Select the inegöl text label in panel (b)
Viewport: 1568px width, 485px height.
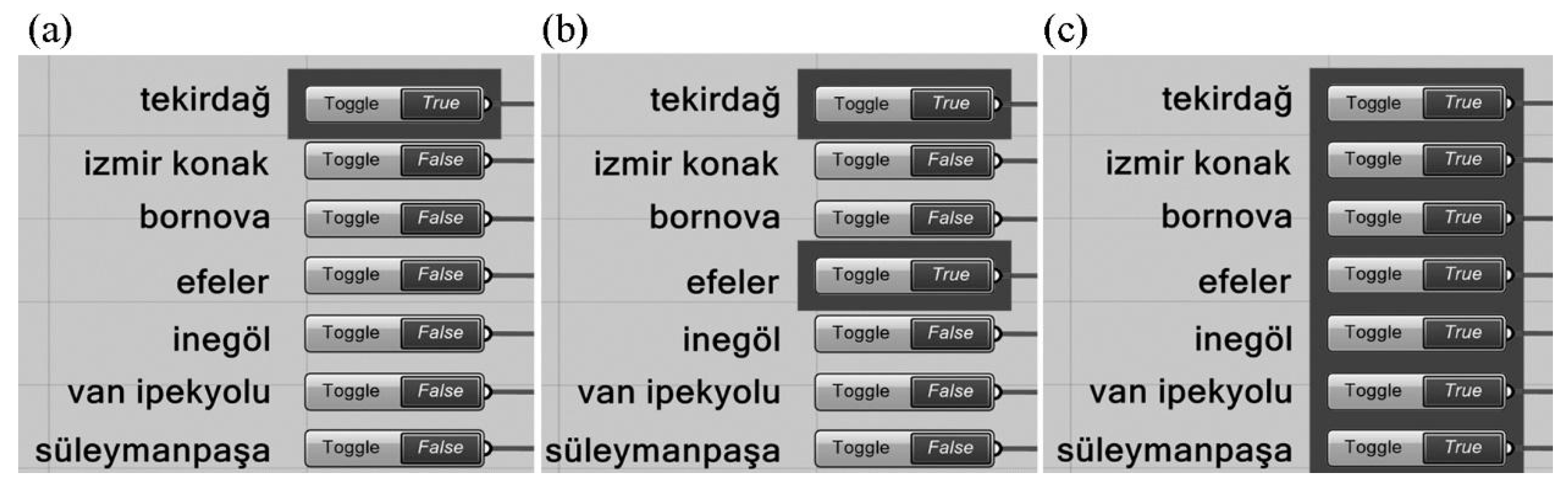click(731, 339)
